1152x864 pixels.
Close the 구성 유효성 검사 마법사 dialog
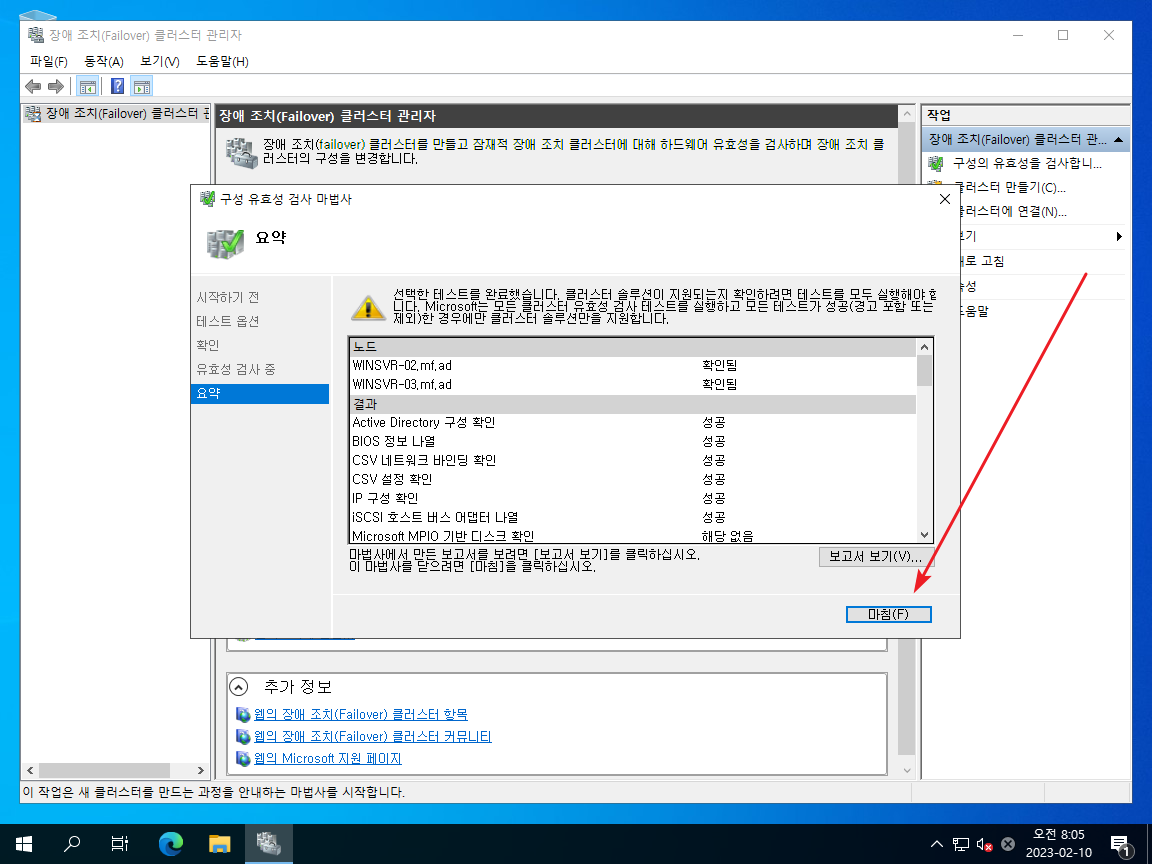(945, 199)
